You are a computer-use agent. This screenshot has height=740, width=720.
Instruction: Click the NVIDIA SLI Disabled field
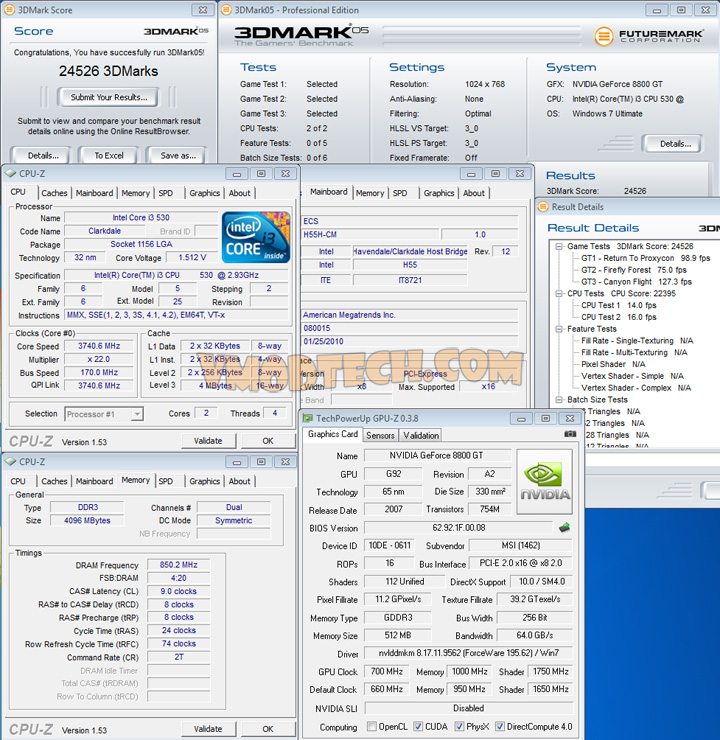coord(468,708)
